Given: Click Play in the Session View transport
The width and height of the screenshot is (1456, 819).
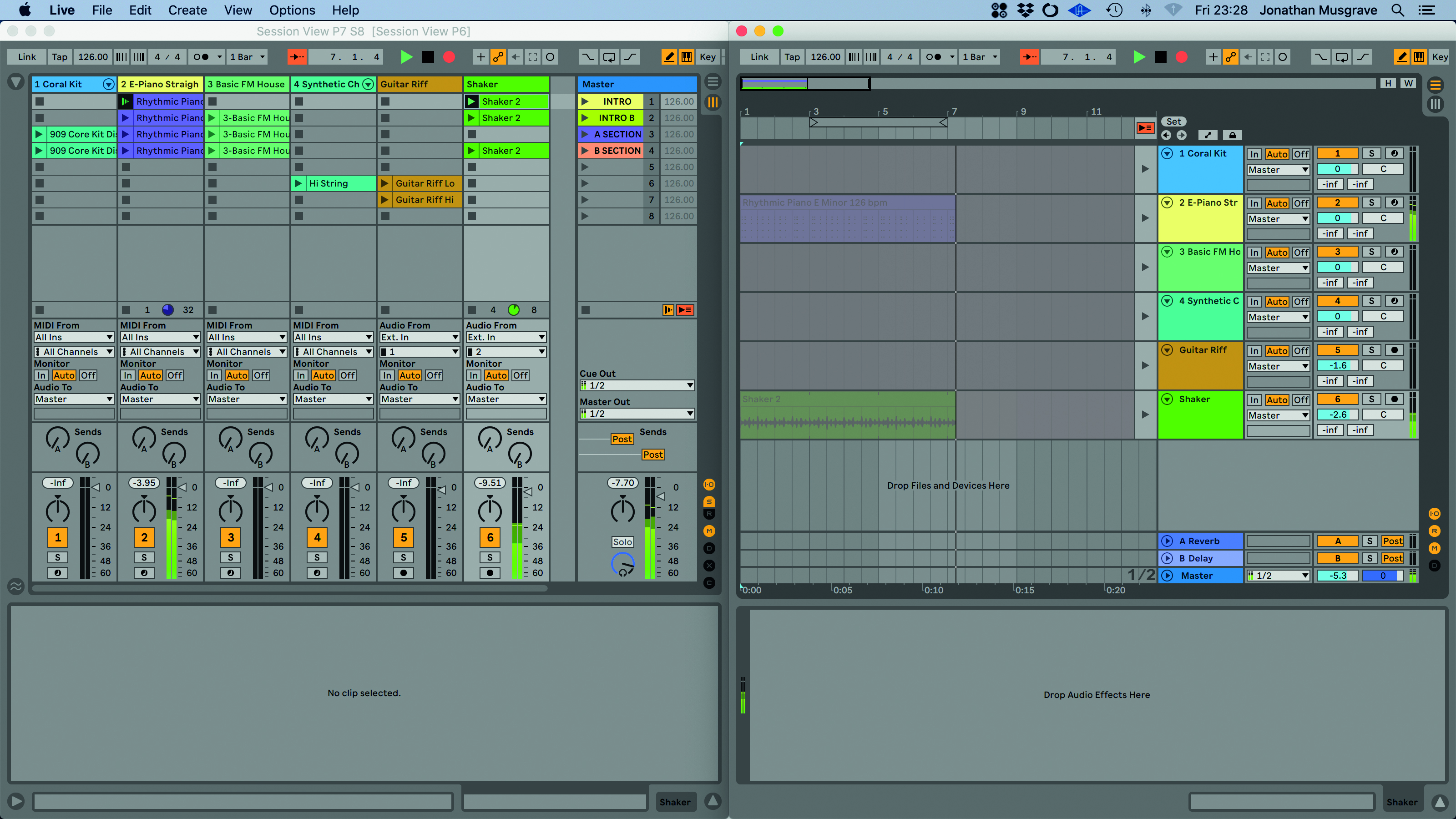Looking at the screenshot, I should click(x=406, y=56).
